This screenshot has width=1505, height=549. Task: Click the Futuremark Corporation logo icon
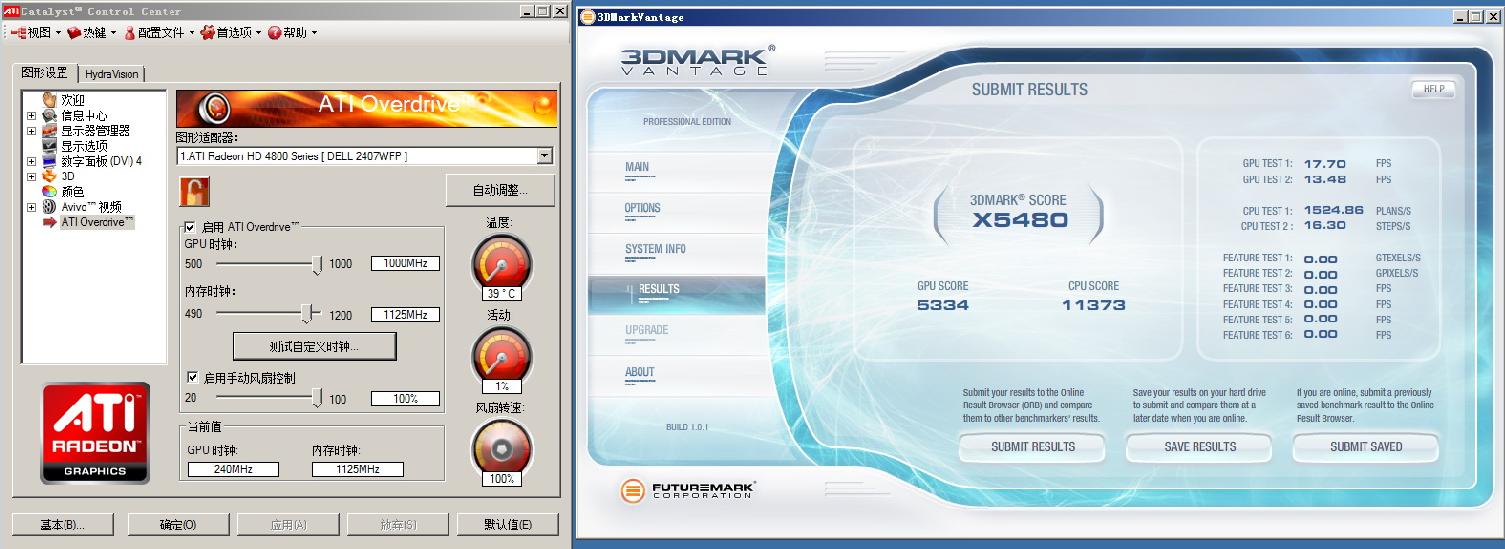[632, 491]
